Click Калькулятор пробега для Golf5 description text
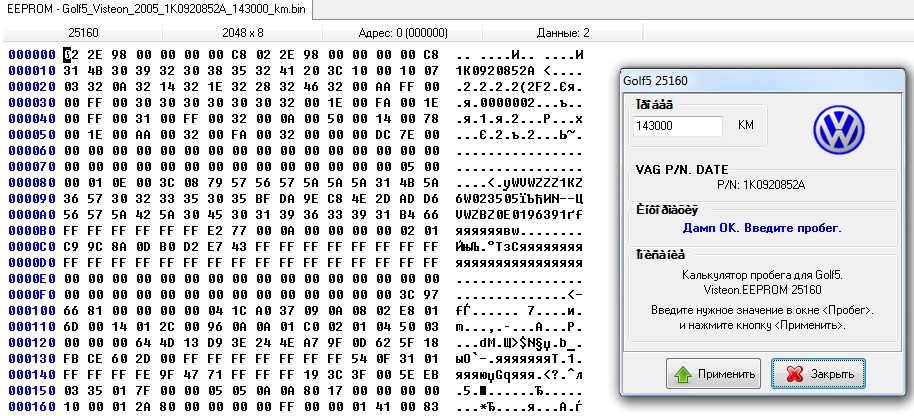The width and height of the screenshot is (914, 416). 762,274
